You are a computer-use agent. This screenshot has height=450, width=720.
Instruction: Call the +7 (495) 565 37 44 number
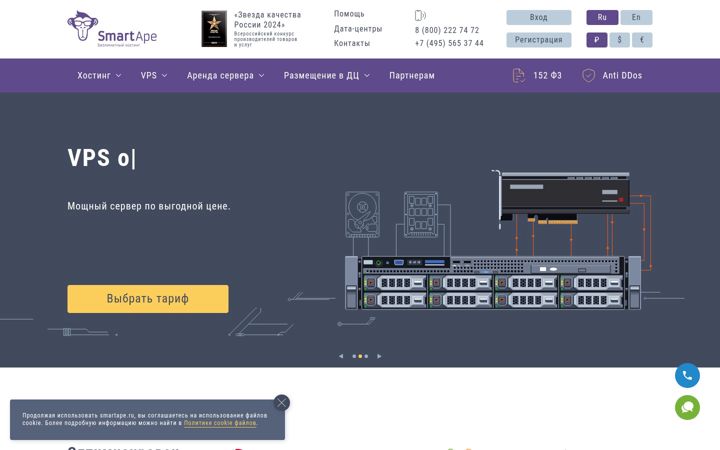(449, 43)
